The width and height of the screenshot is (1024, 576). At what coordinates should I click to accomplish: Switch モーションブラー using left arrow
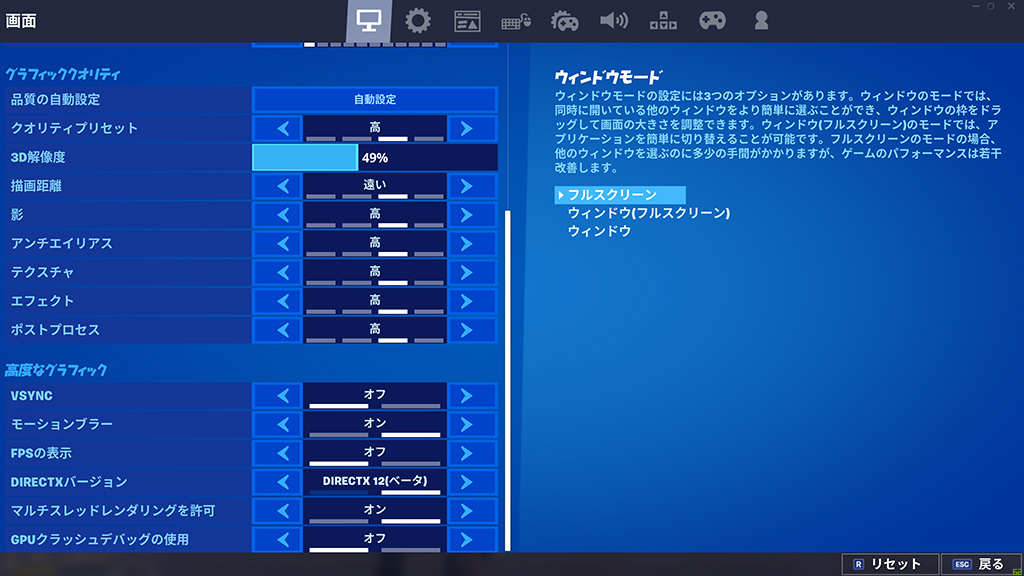[277, 424]
